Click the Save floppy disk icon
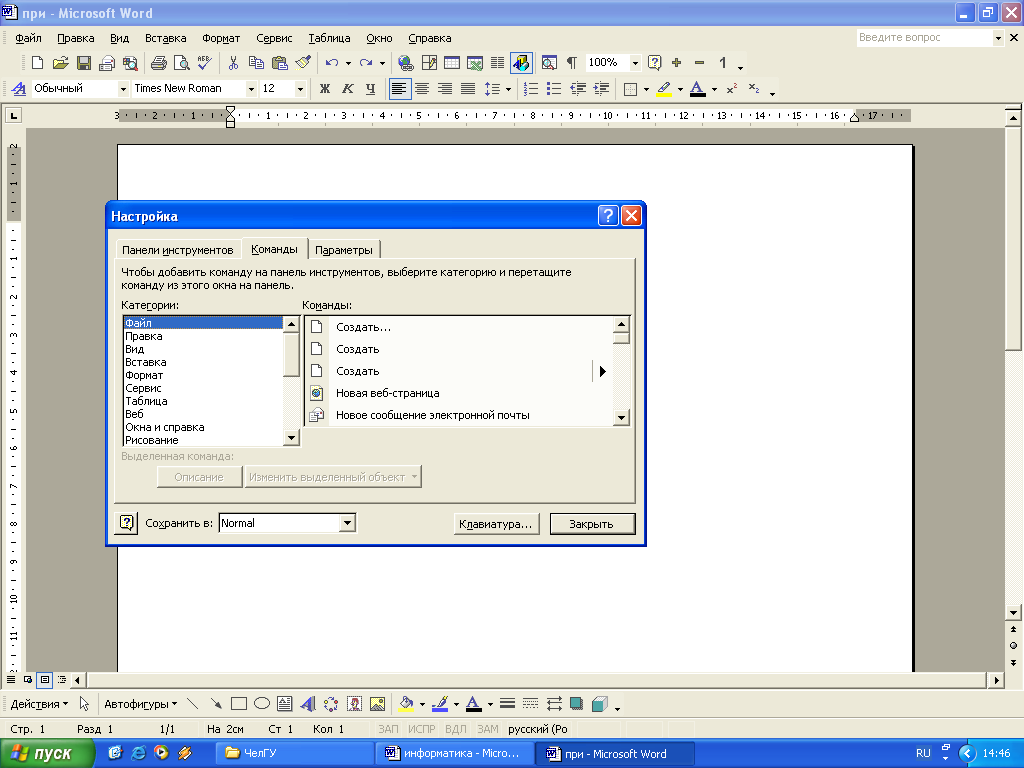This screenshot has height=768, width=1024. click(x=84, y=63)
